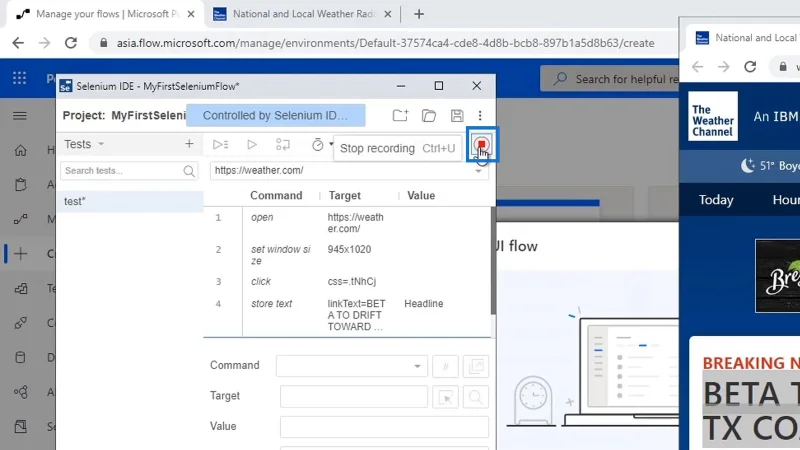The height and width of the screenshot is (450, 800).
Task: Run all tests in Selenium IDE
Action: pyautogui.click(x=220, y=144)
